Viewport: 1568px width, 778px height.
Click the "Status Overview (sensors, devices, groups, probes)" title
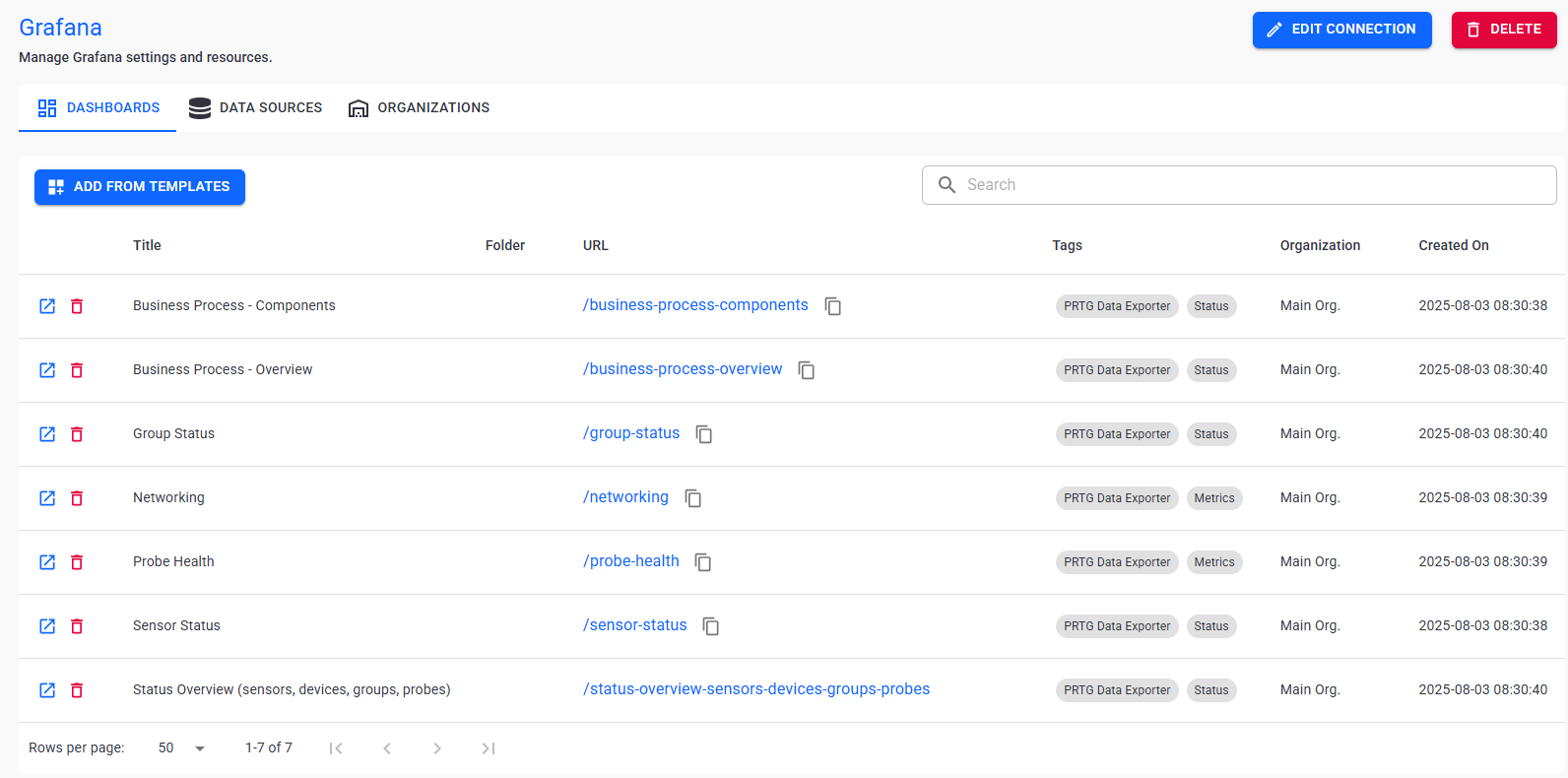(x=292, y=689)
